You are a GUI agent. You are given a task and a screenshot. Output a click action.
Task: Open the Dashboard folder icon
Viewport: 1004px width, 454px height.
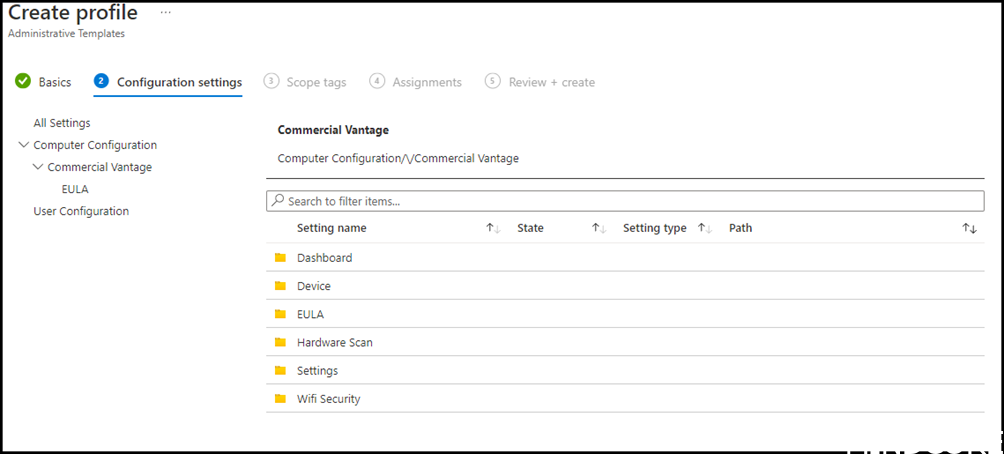pos(280,257)
